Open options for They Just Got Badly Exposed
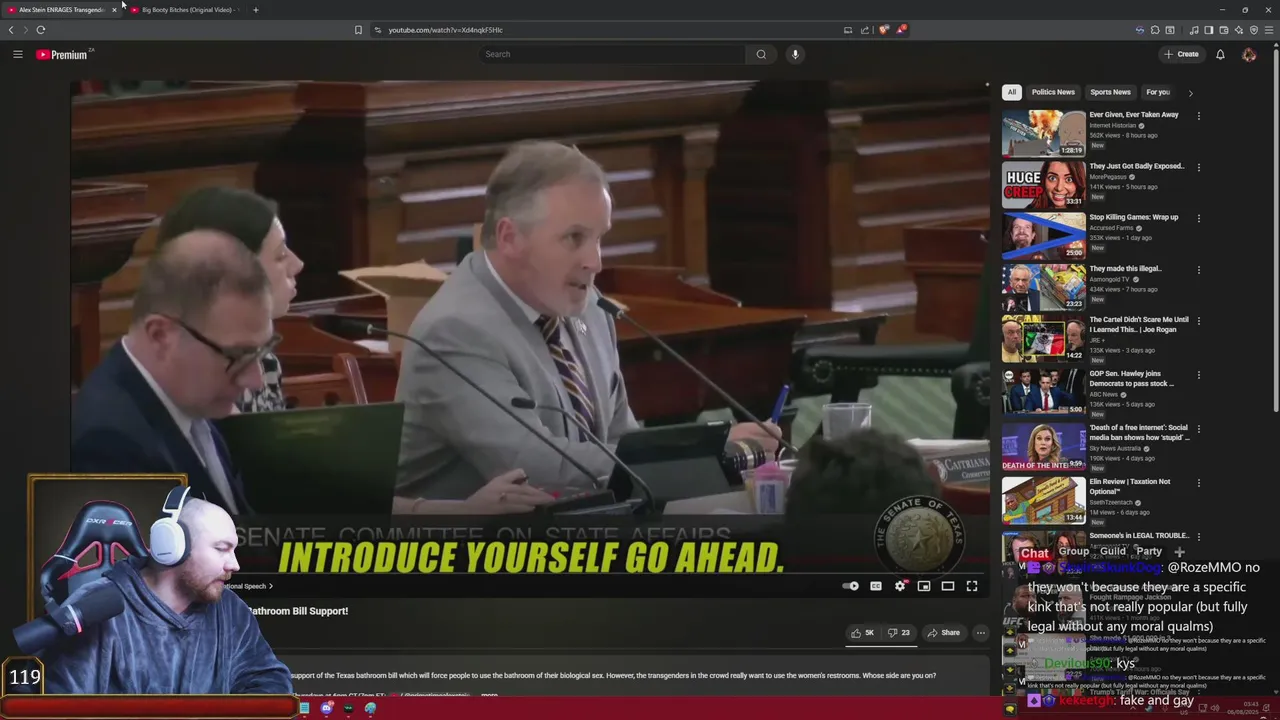The width and height of the screenshot is (1280, 720). [x=1198, y=167]
